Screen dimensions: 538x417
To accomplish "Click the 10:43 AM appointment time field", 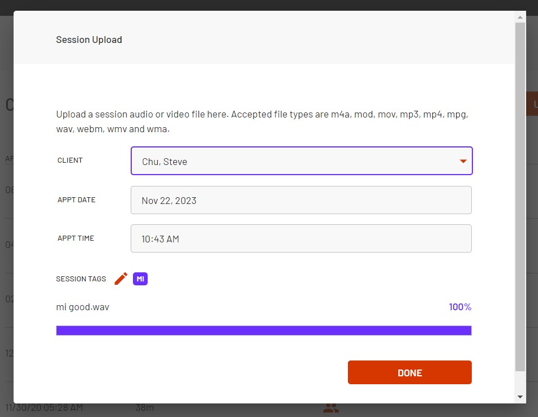I will pos(301,239).
